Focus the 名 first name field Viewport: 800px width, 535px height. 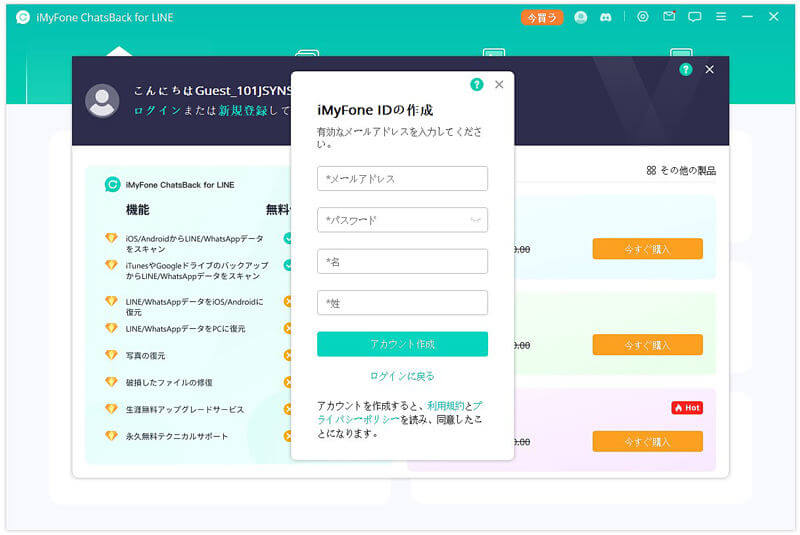[x=402, y=262]
